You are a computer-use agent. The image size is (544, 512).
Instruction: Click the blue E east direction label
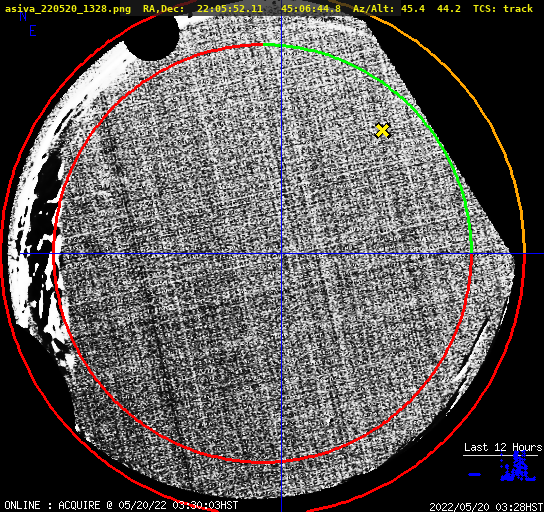click(33, 31)
